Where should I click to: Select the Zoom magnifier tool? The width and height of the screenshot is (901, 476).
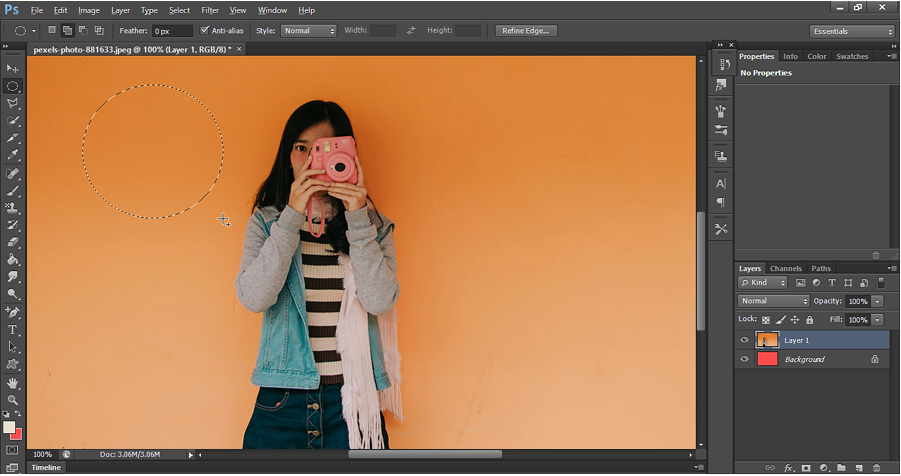pyautogui.click(x=12, y=400)
